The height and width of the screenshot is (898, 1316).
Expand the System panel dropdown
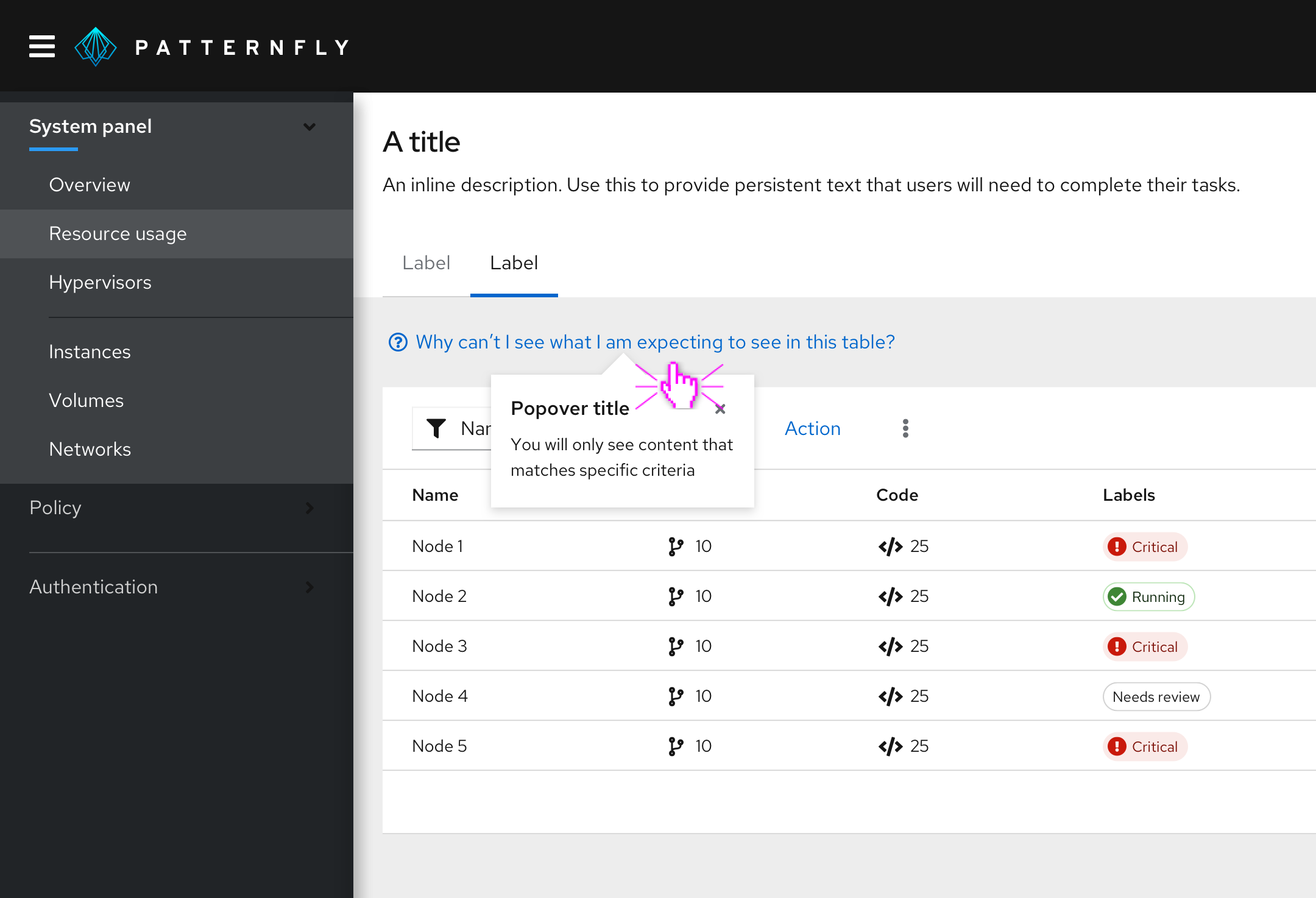311,126
